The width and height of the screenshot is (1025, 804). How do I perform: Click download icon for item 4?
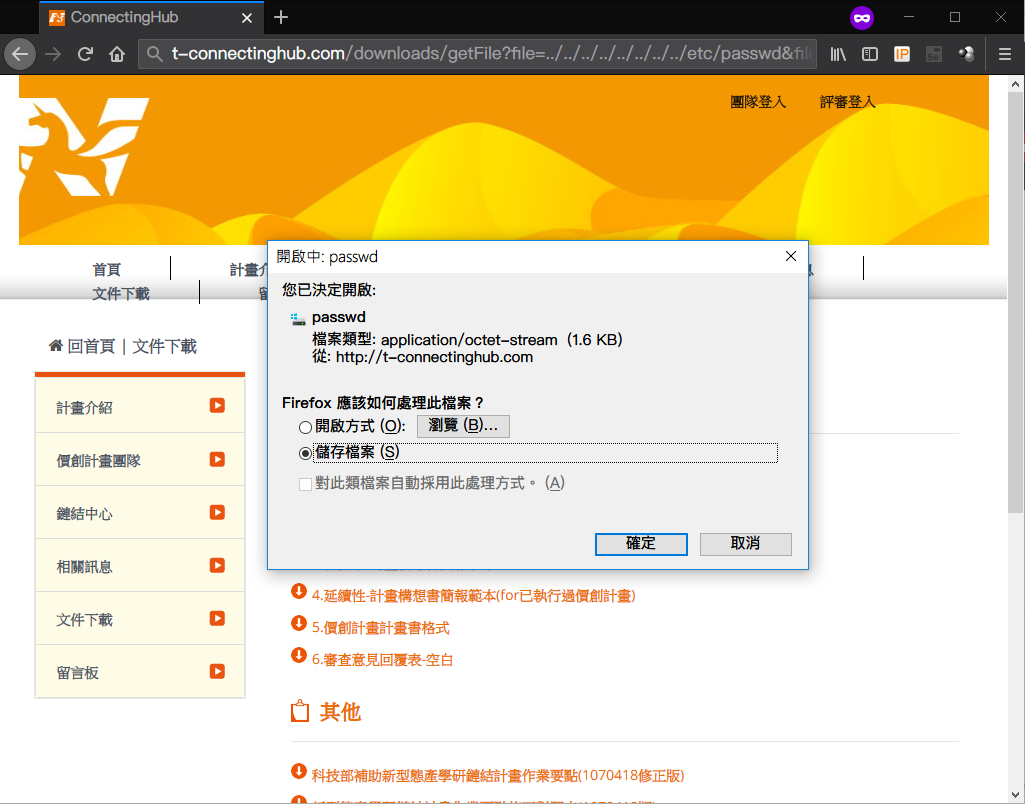[299, 591]
